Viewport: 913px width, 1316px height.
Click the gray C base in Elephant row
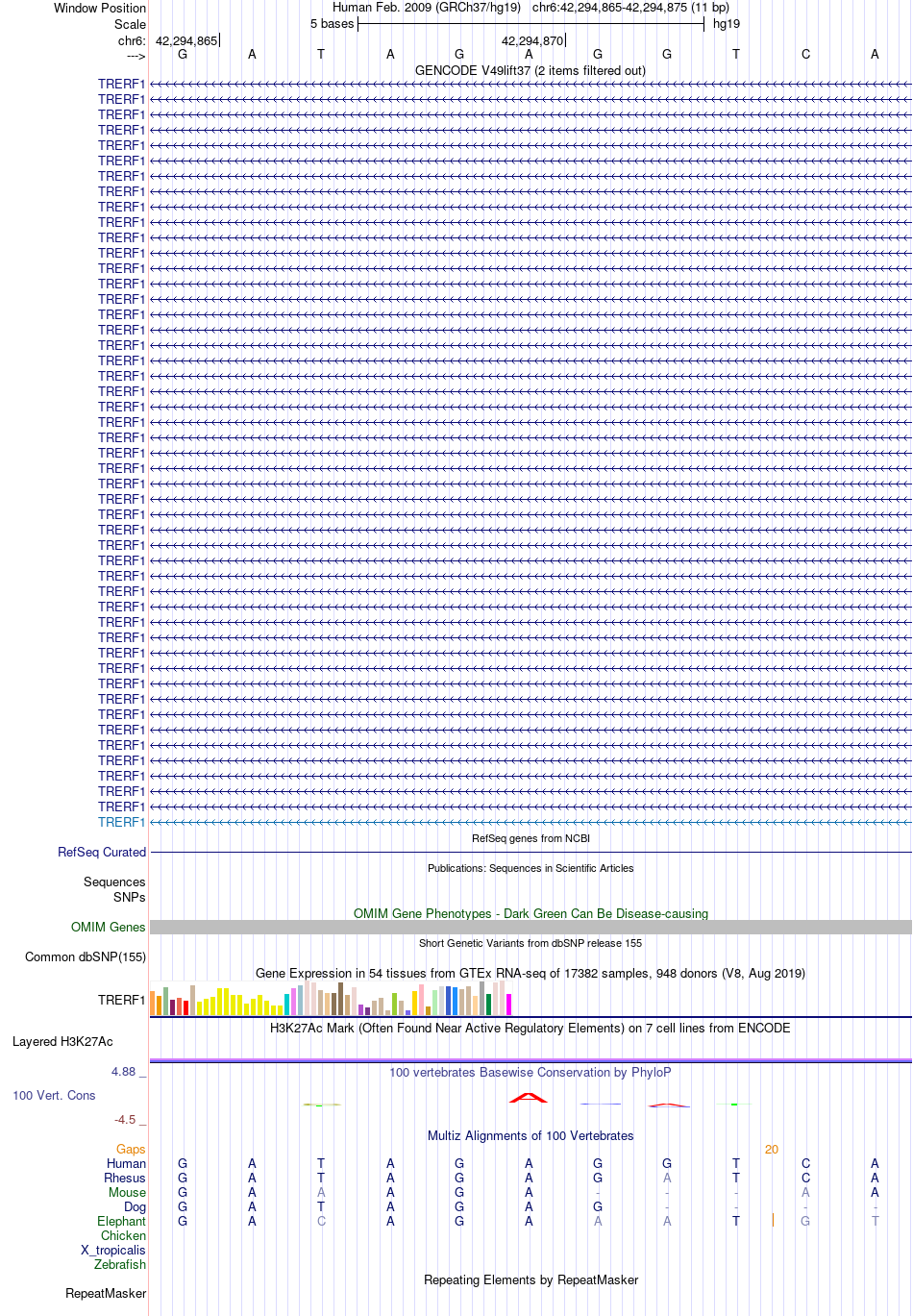click(x=321, y=1221)
